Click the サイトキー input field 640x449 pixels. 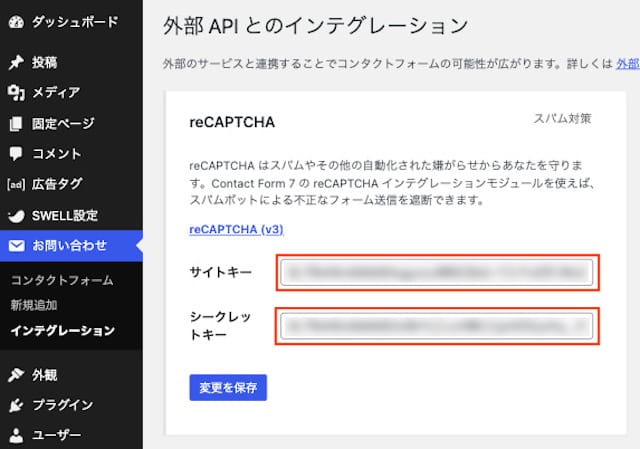(x=437, y=273)
